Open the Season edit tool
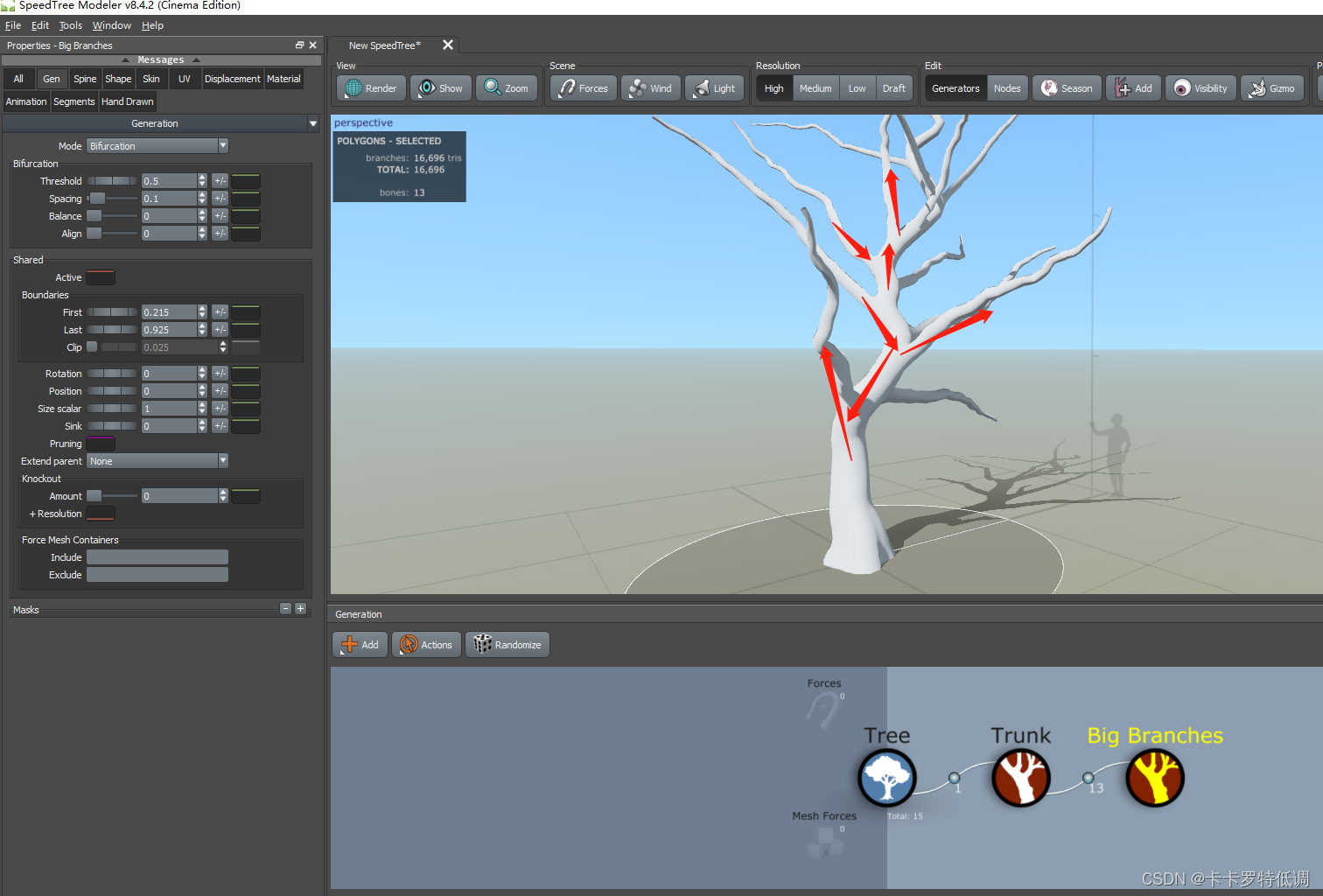 pos(1067,88)
